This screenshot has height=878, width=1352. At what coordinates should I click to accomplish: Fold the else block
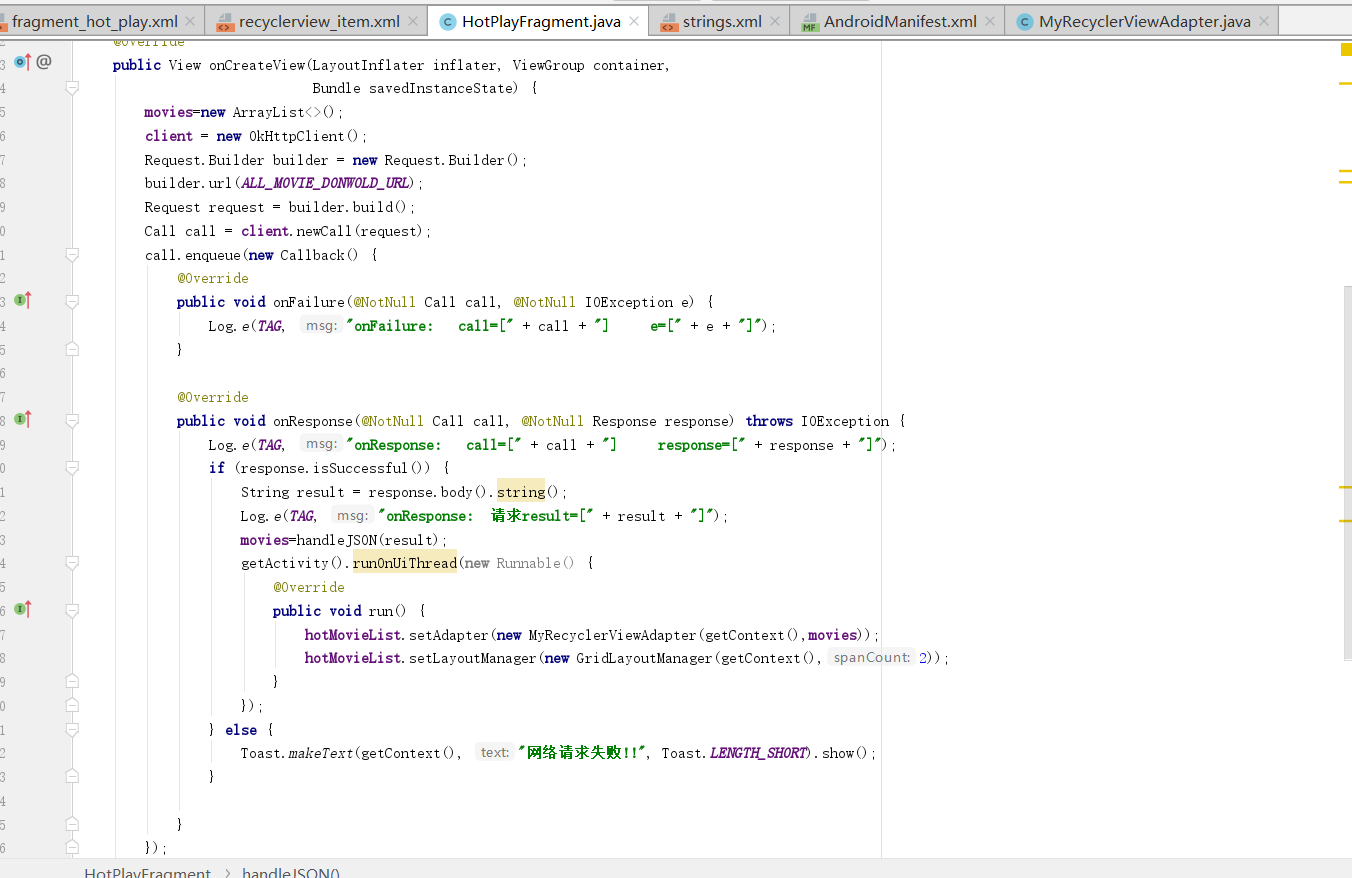(x=72, y=730)
